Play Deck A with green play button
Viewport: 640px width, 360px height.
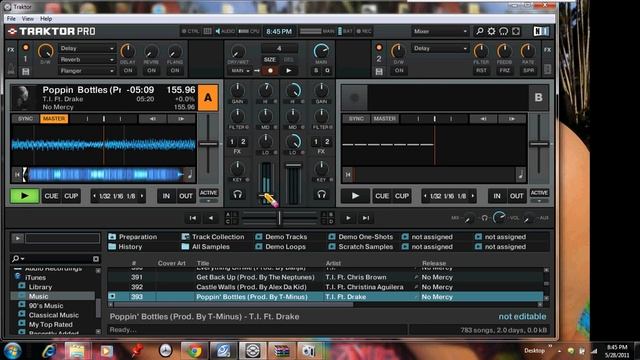coord(24,196)
